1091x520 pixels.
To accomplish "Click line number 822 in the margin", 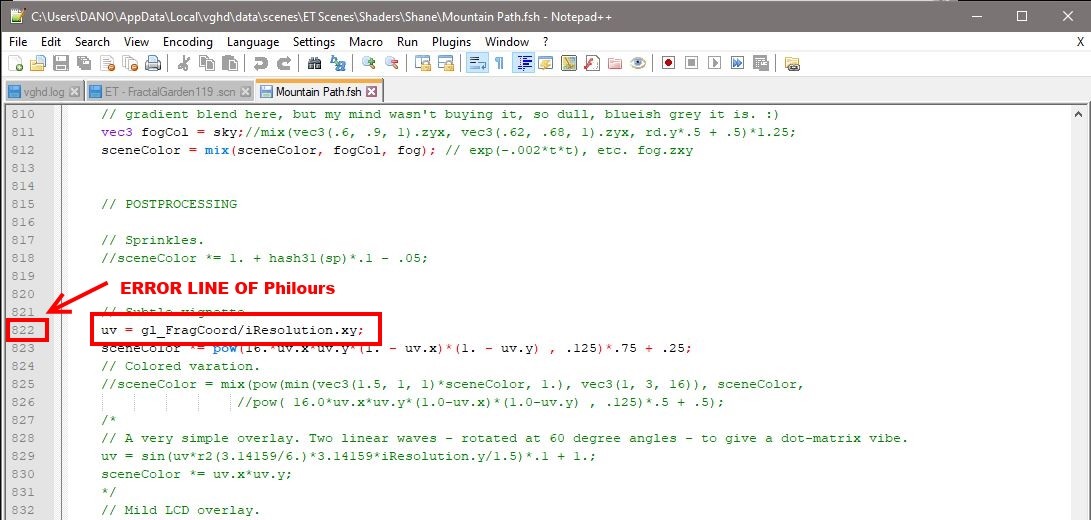I will 22,330.
